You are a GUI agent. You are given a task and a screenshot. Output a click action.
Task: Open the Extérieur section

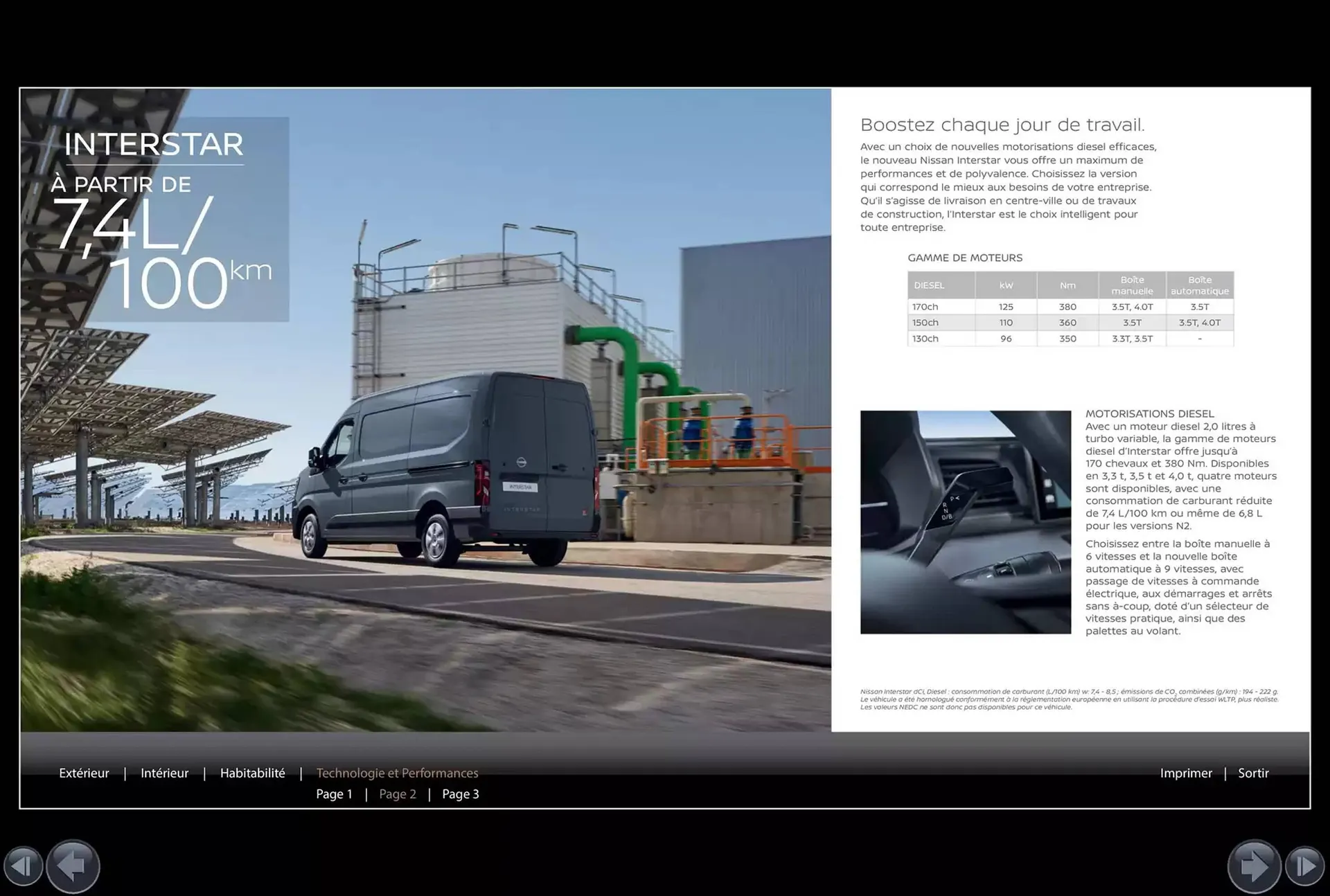click(84, 773)
